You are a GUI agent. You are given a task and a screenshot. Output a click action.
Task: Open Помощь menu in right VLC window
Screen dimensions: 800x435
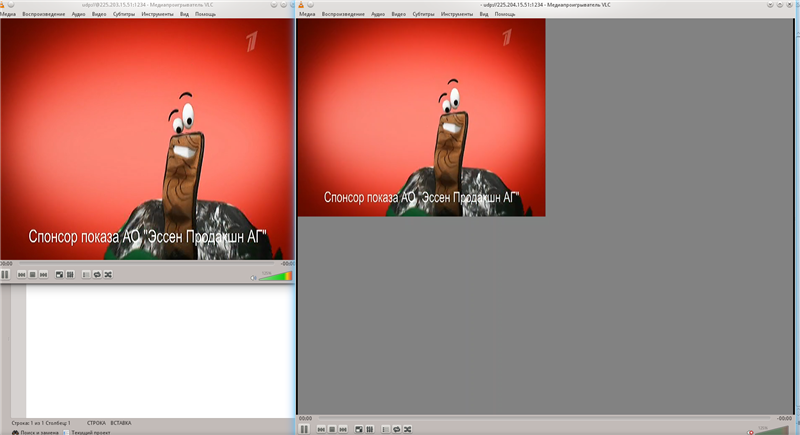[505, 14]
